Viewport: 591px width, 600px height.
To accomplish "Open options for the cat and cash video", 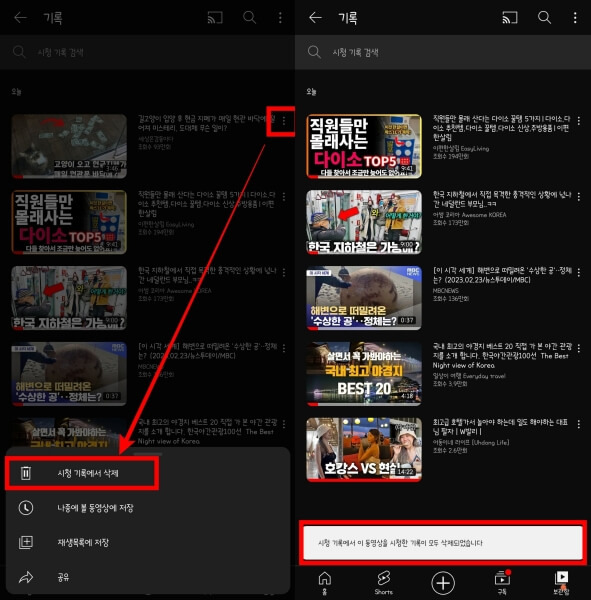I will coord(284,121).
